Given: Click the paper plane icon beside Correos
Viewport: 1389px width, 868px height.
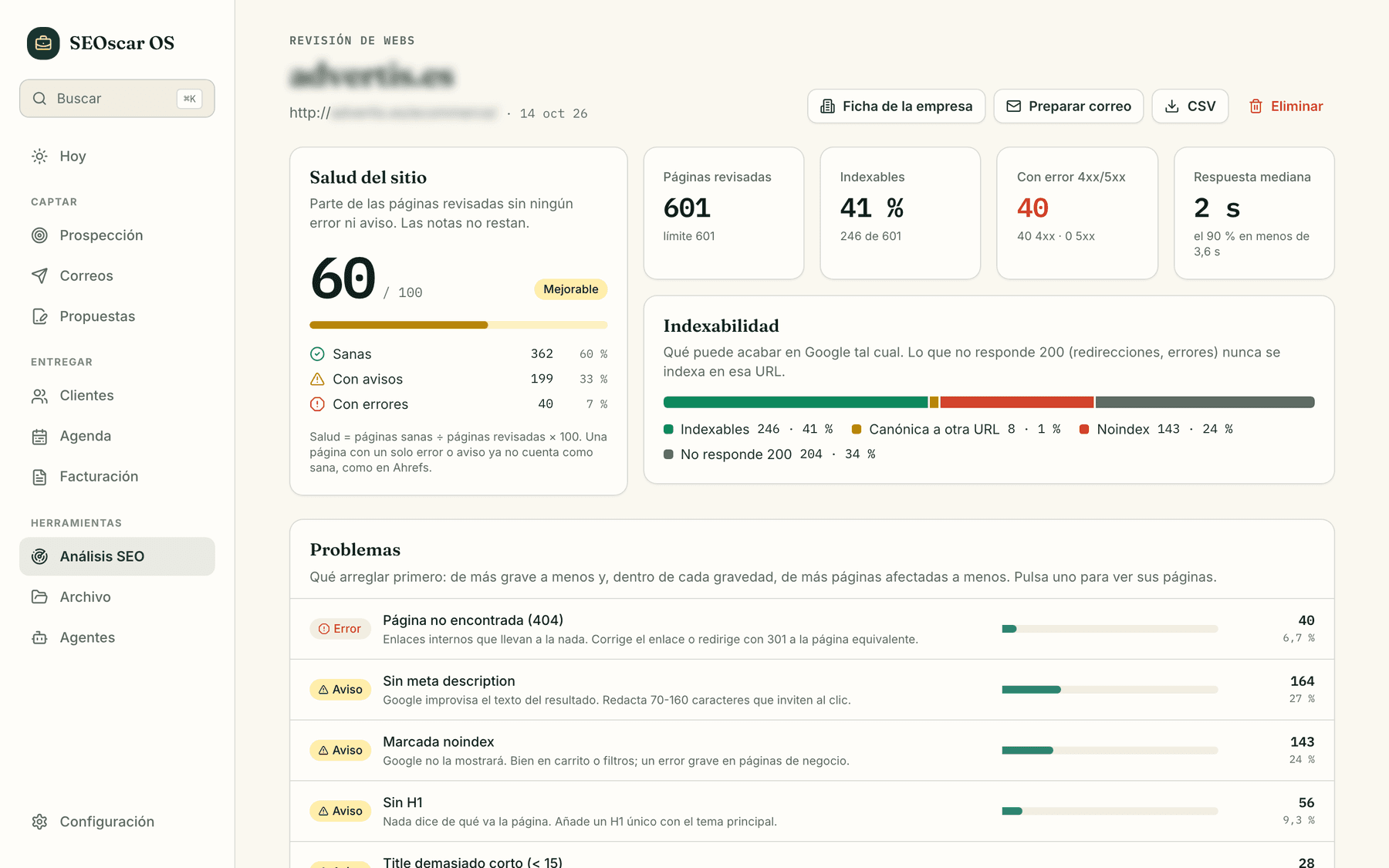Looking at the screenshot, I should click(39, 276).
